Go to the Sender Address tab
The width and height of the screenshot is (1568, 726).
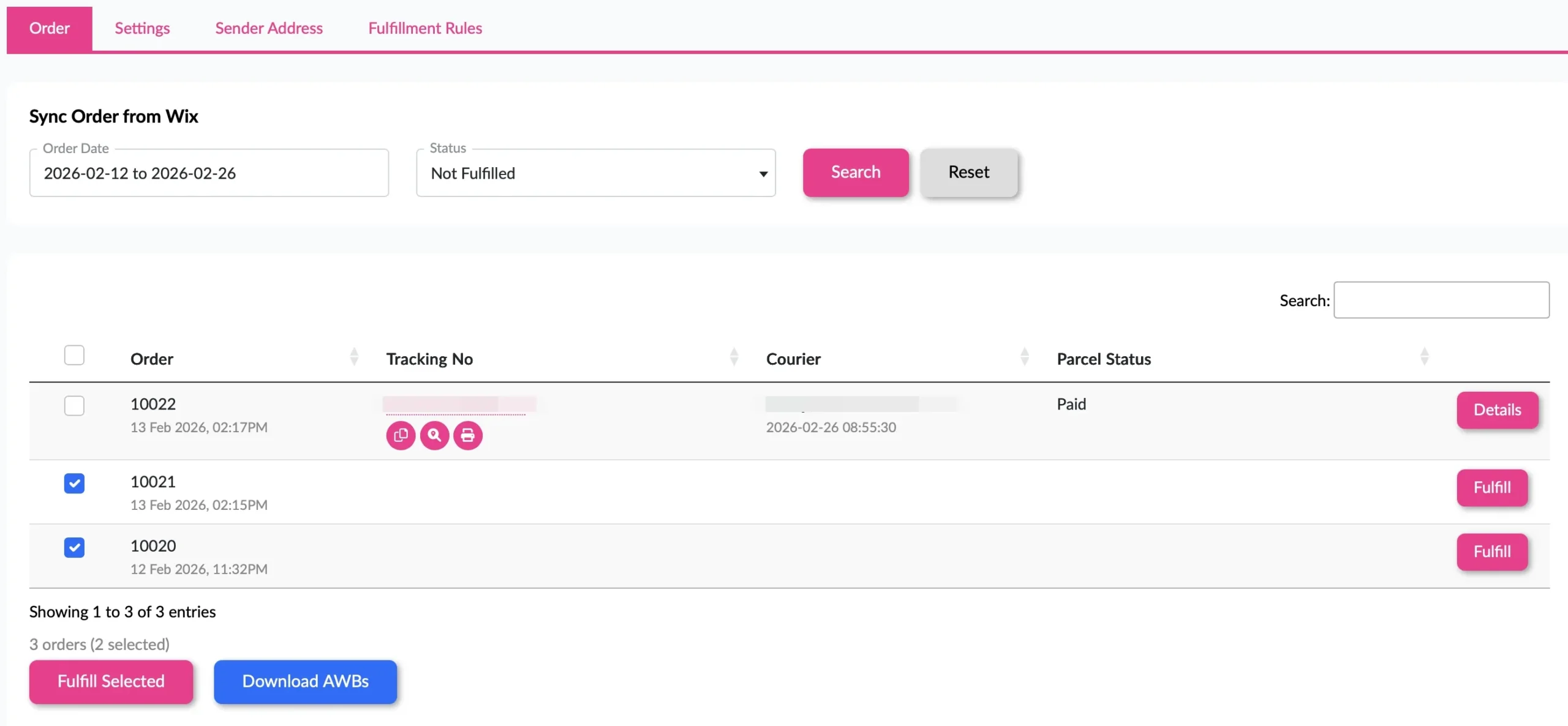tap(268, 28)
